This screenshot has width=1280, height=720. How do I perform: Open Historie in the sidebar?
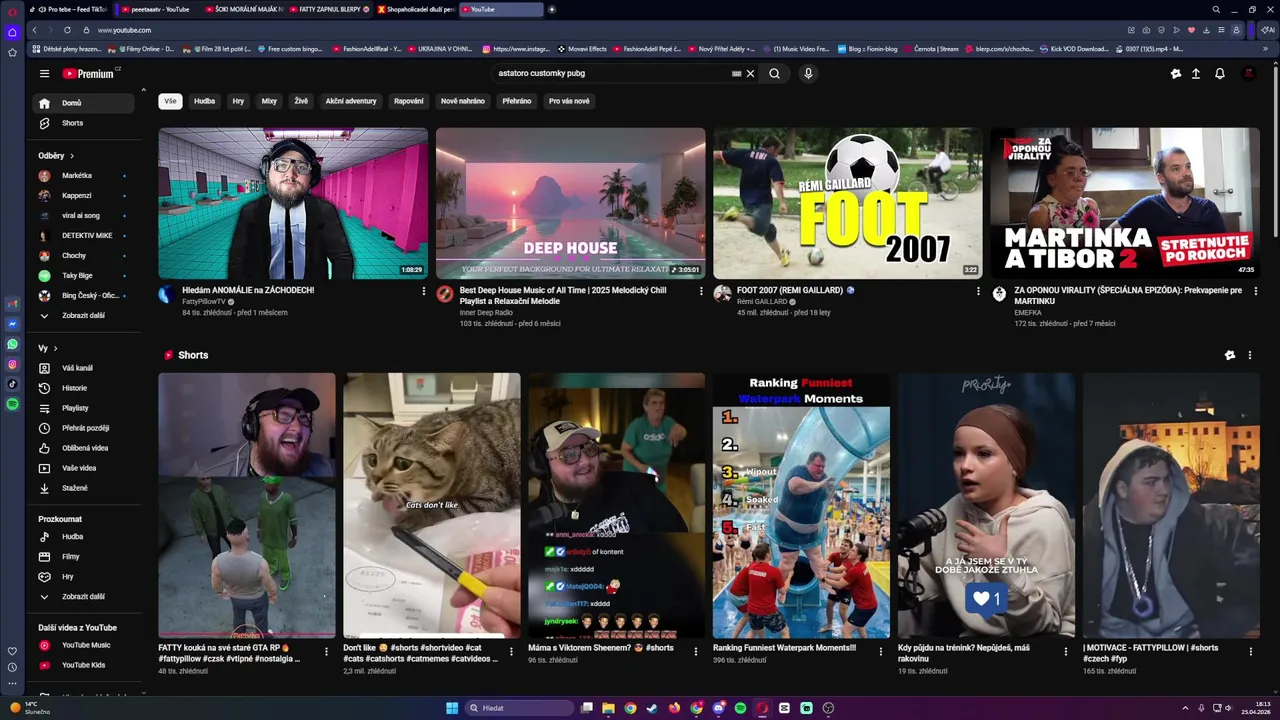tap(84, 388)
